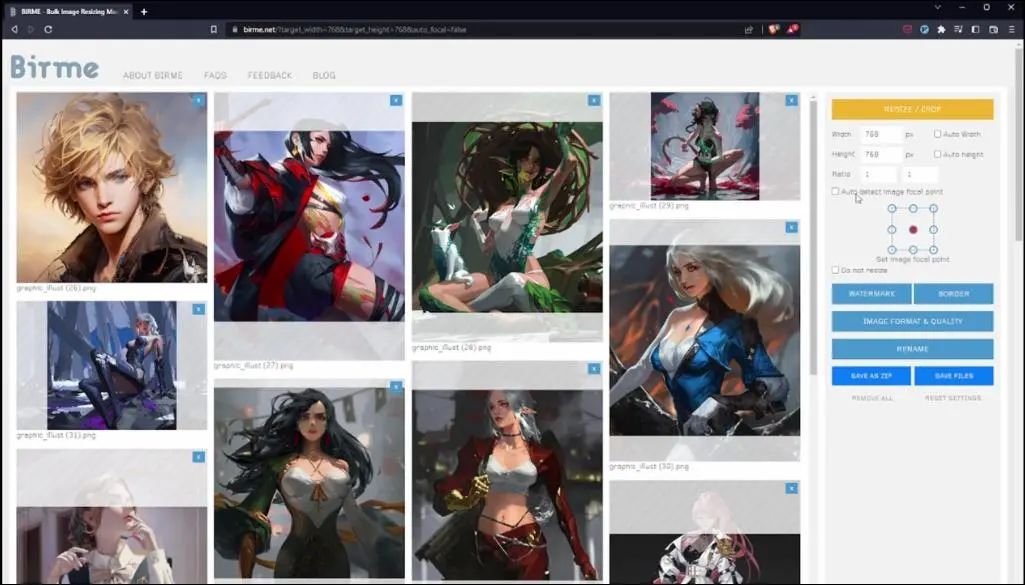The image size is (1025, 585).
Task: Open the ABOUT BIRME page
Action: [153, 76]
